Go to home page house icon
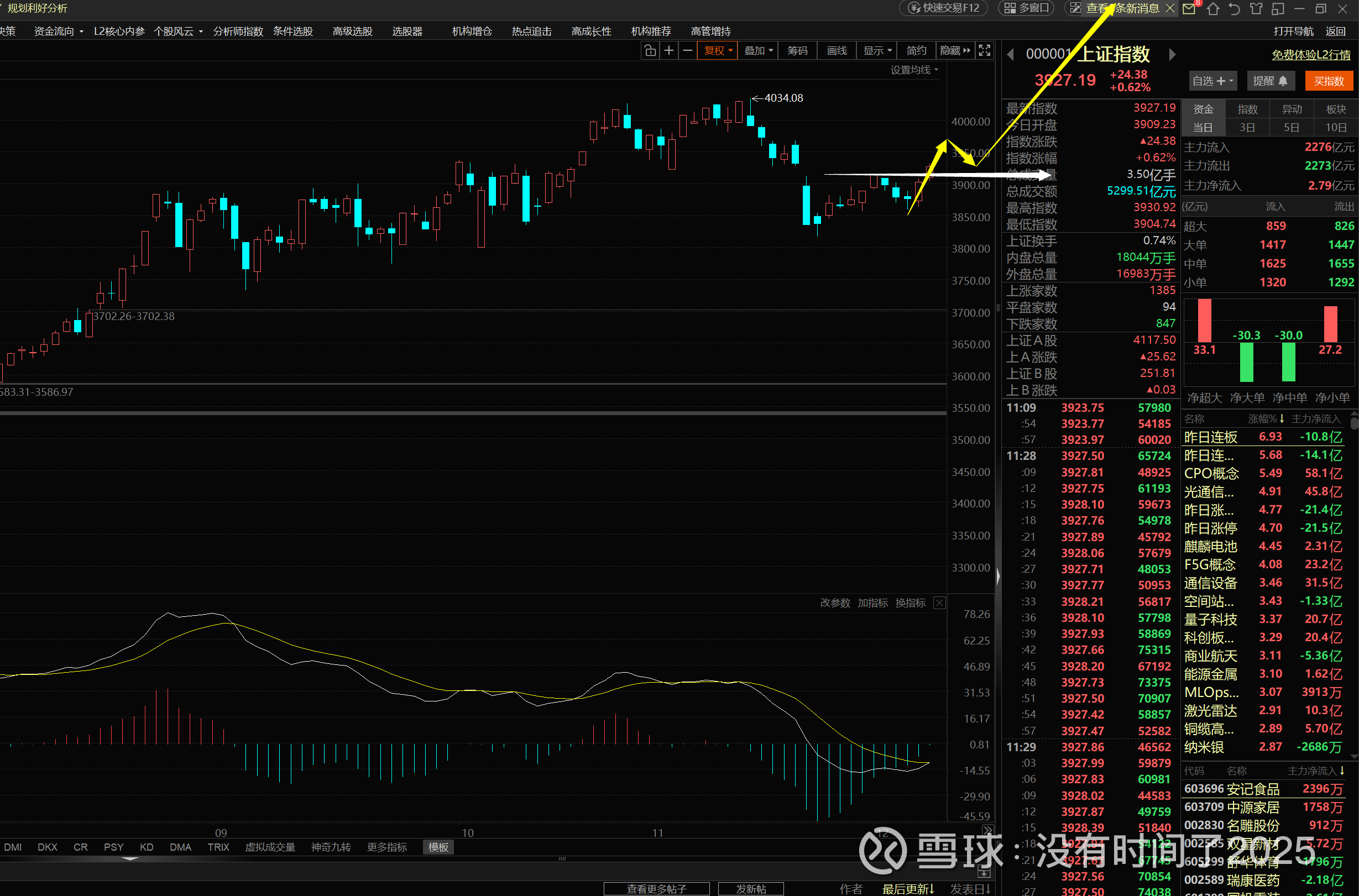Screen dimensions: 1359x896 1212,9
